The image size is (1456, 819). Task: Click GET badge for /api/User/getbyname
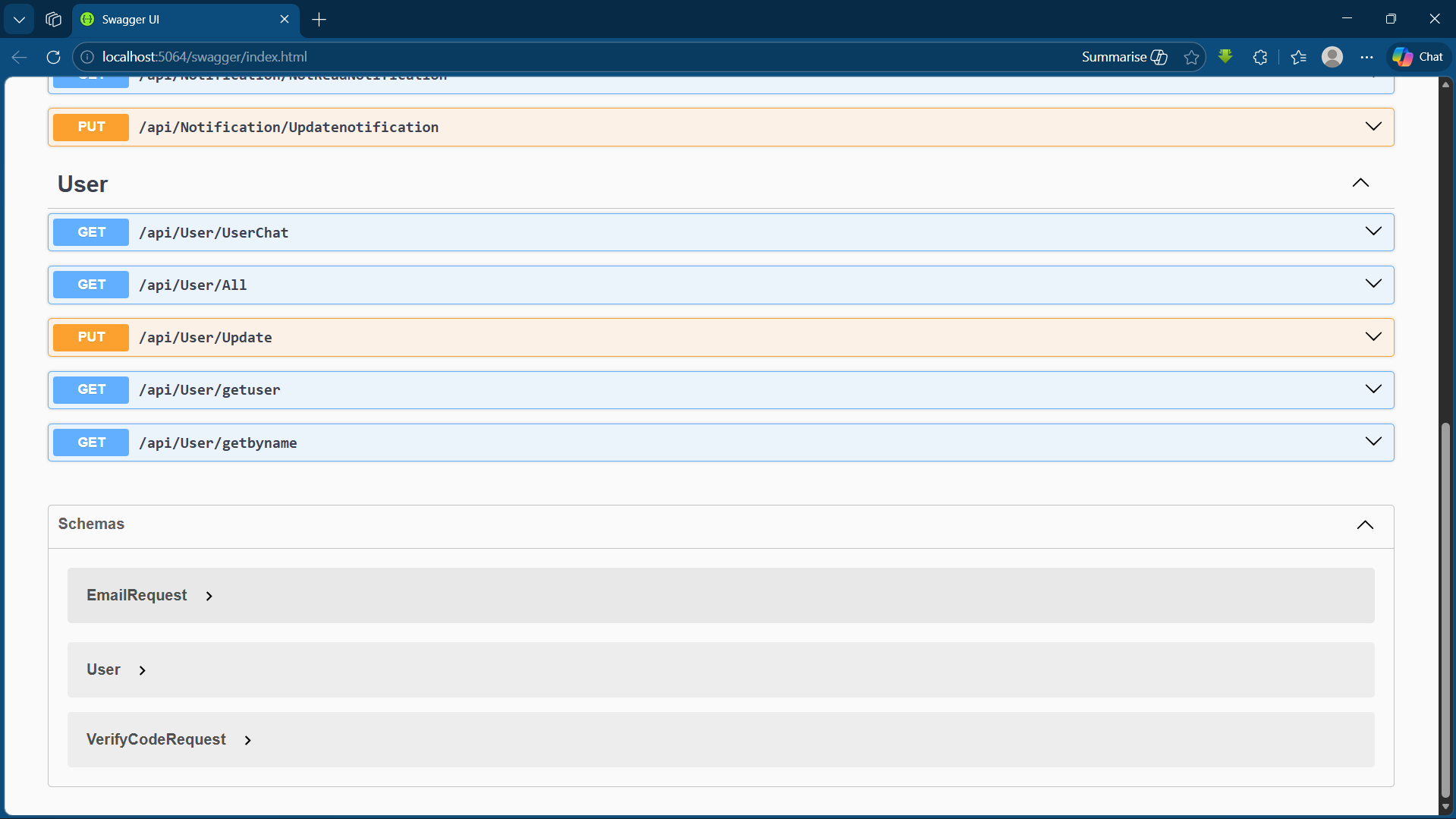pos(91,443)
